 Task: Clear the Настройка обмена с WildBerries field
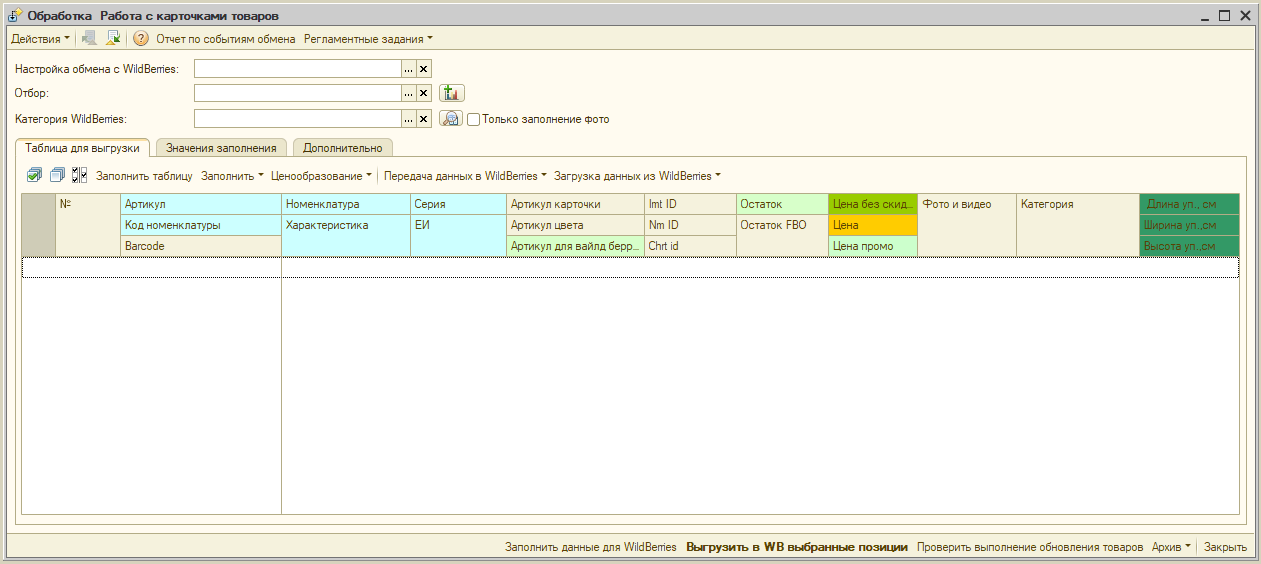pos(424,68)
